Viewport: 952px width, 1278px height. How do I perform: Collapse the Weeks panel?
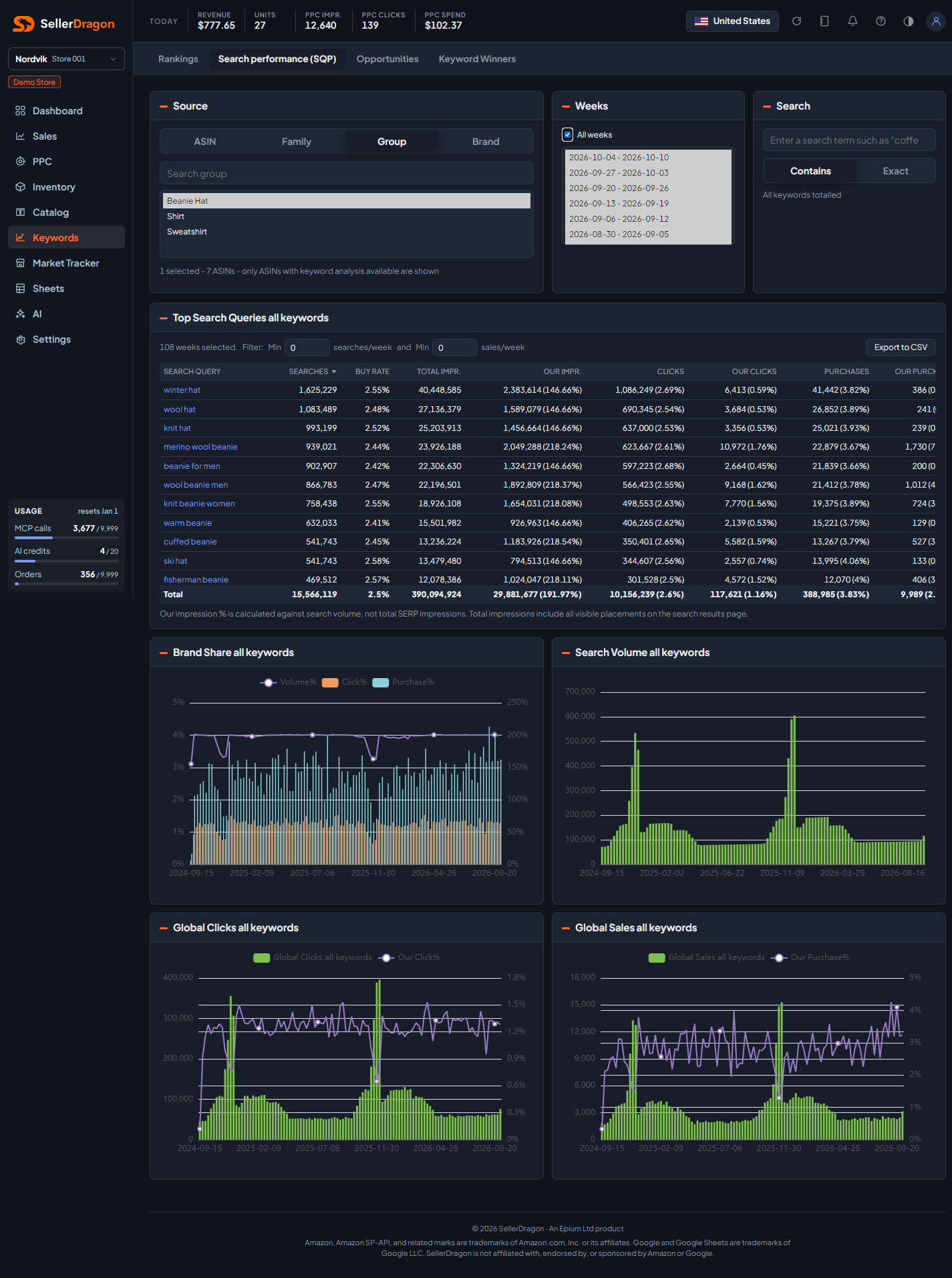pyautogui.click(x=566, y=106)
